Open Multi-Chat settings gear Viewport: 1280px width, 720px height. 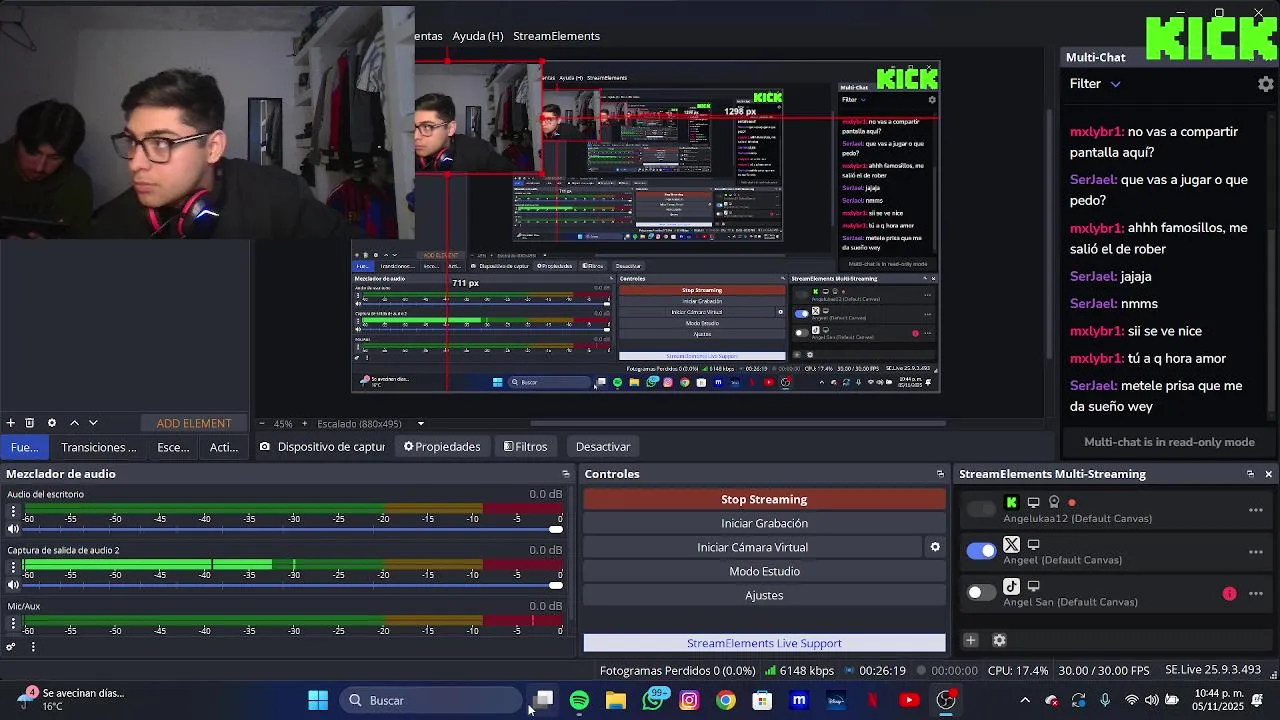pyautogui.click(x=1265, y=84)
